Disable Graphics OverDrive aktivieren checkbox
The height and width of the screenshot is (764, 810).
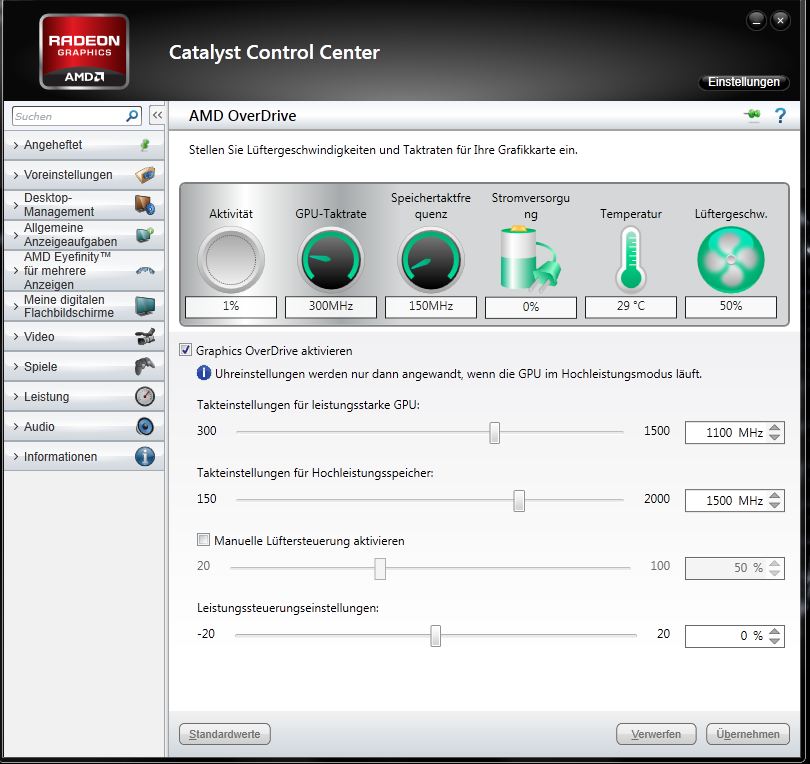coord(185,350)
